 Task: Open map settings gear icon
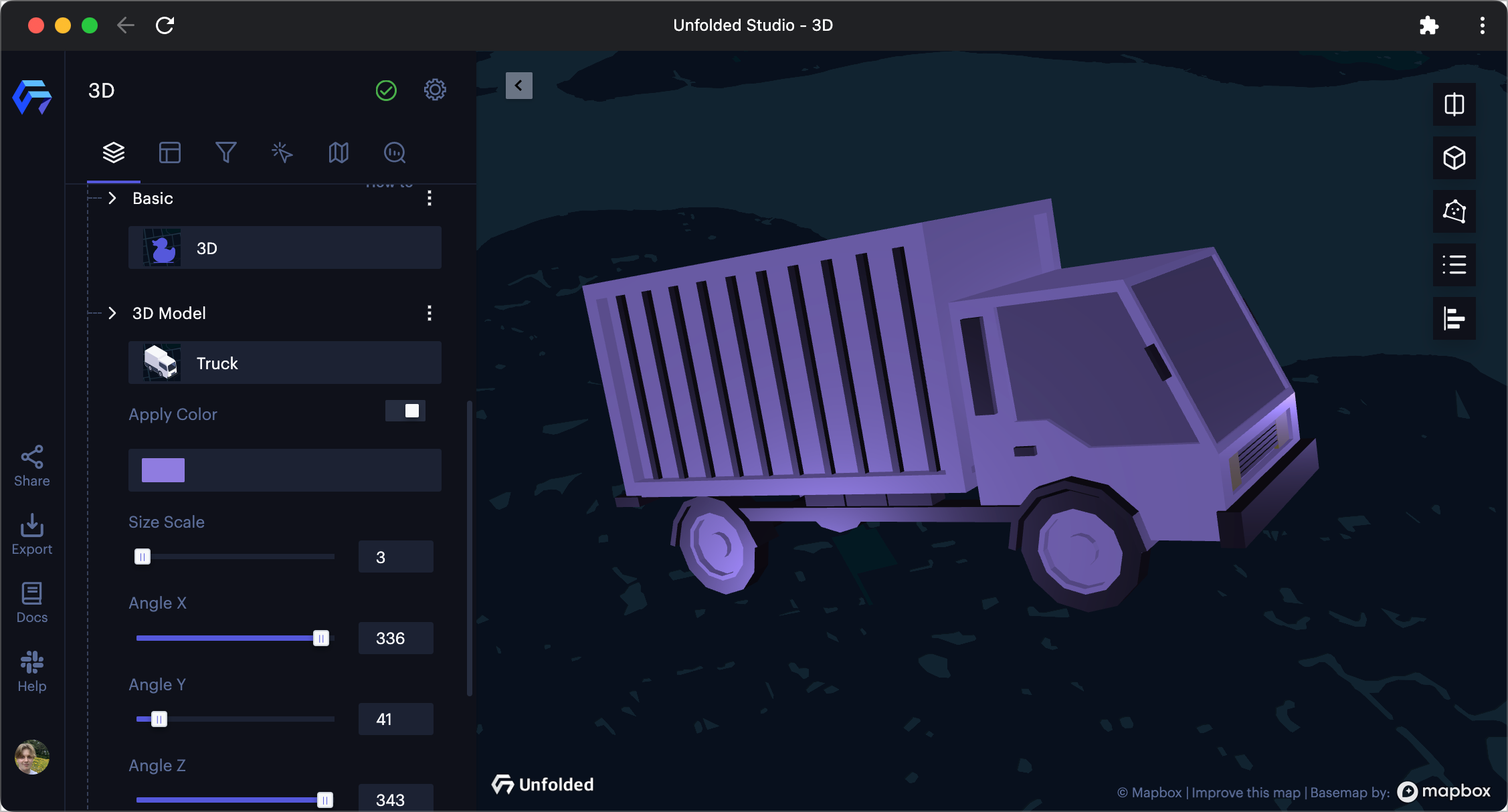pyautogui.click(x=435, y=90)
